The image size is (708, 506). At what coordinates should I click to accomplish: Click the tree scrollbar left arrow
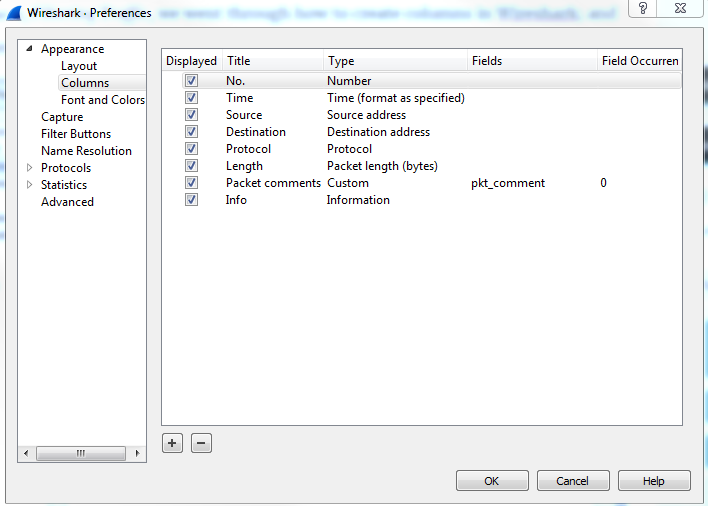pyautogui.click(x=26, y=453)
